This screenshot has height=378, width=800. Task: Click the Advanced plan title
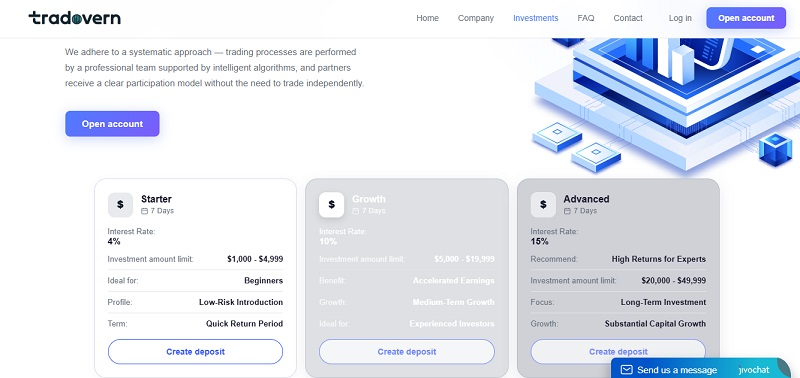point(586,199)
